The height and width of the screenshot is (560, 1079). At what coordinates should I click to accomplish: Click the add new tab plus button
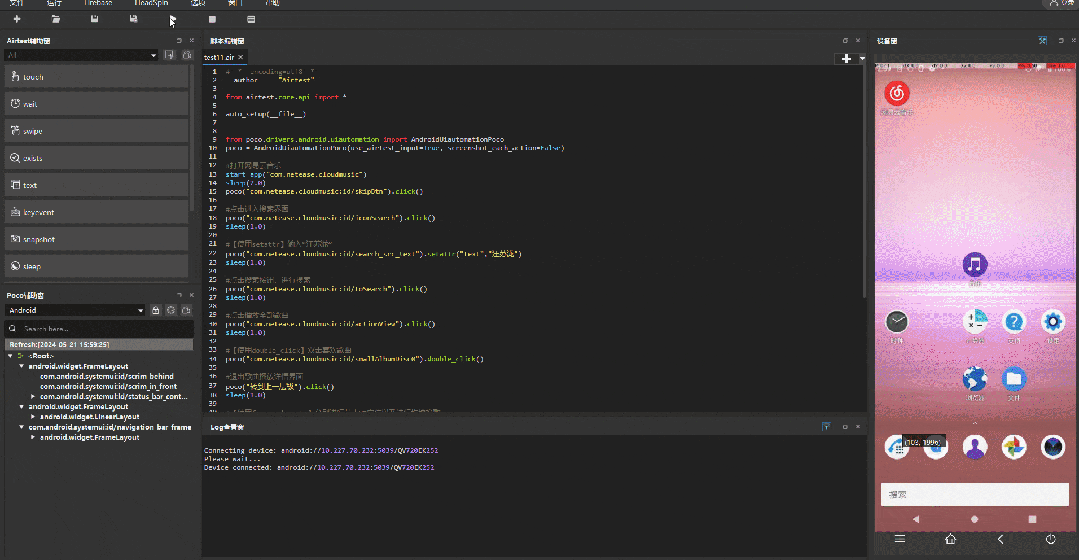tap(847, 59)
